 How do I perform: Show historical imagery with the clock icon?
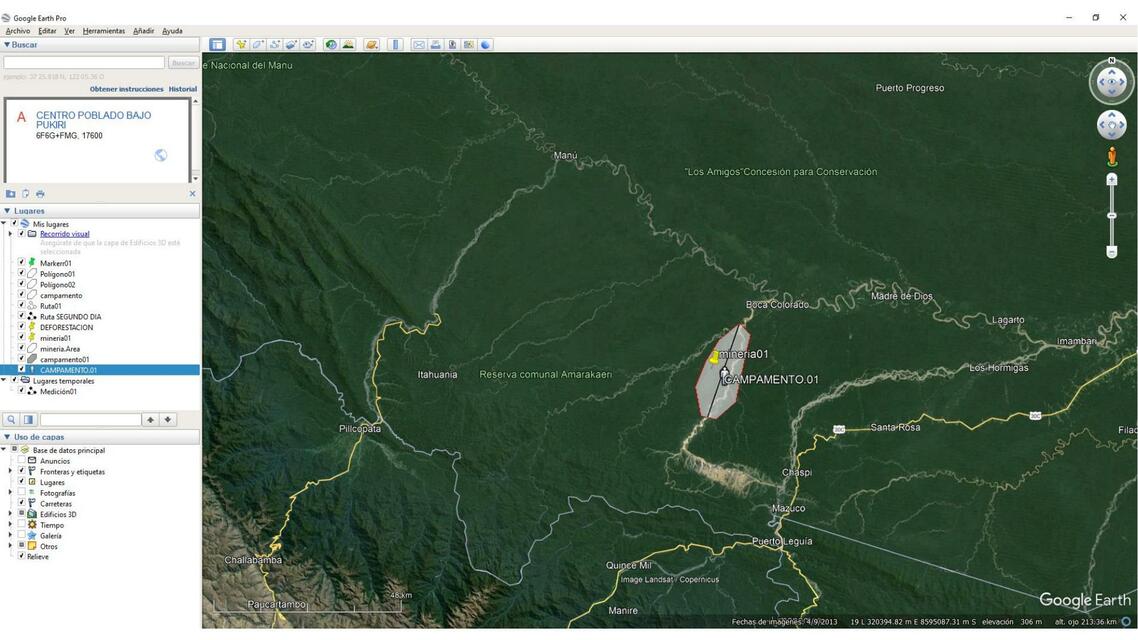coord(331,45)
